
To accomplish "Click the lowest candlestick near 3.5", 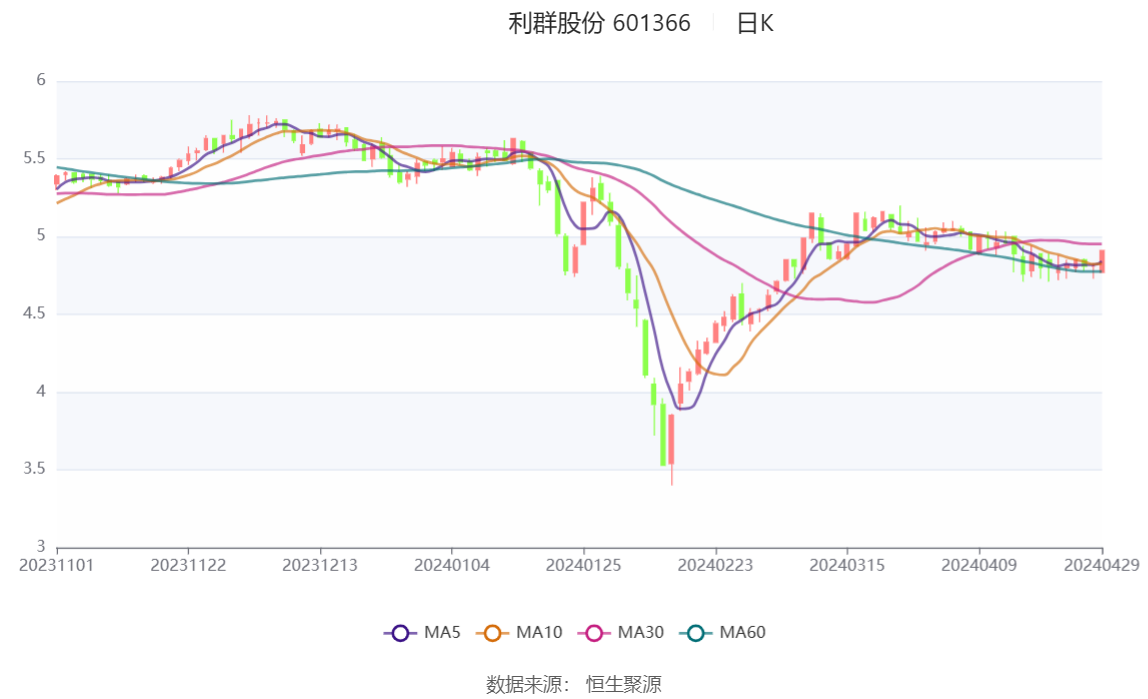I will pos(671,446).
